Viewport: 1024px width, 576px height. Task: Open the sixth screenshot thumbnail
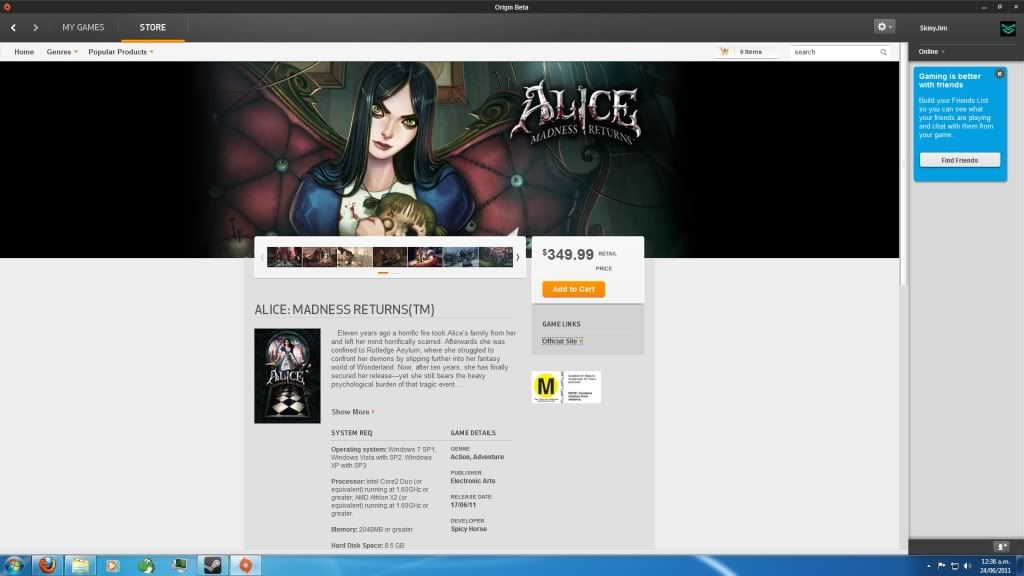coord(460,257)
